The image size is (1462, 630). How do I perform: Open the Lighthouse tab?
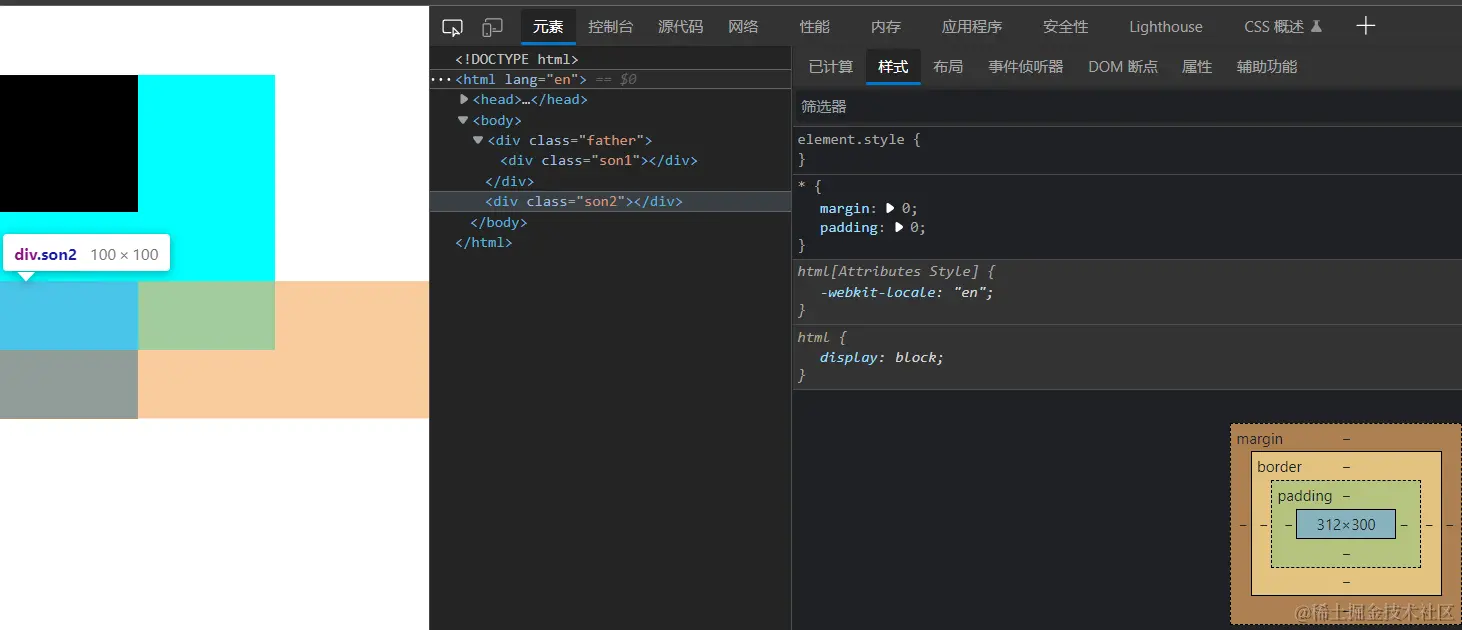click(1165, 27)
